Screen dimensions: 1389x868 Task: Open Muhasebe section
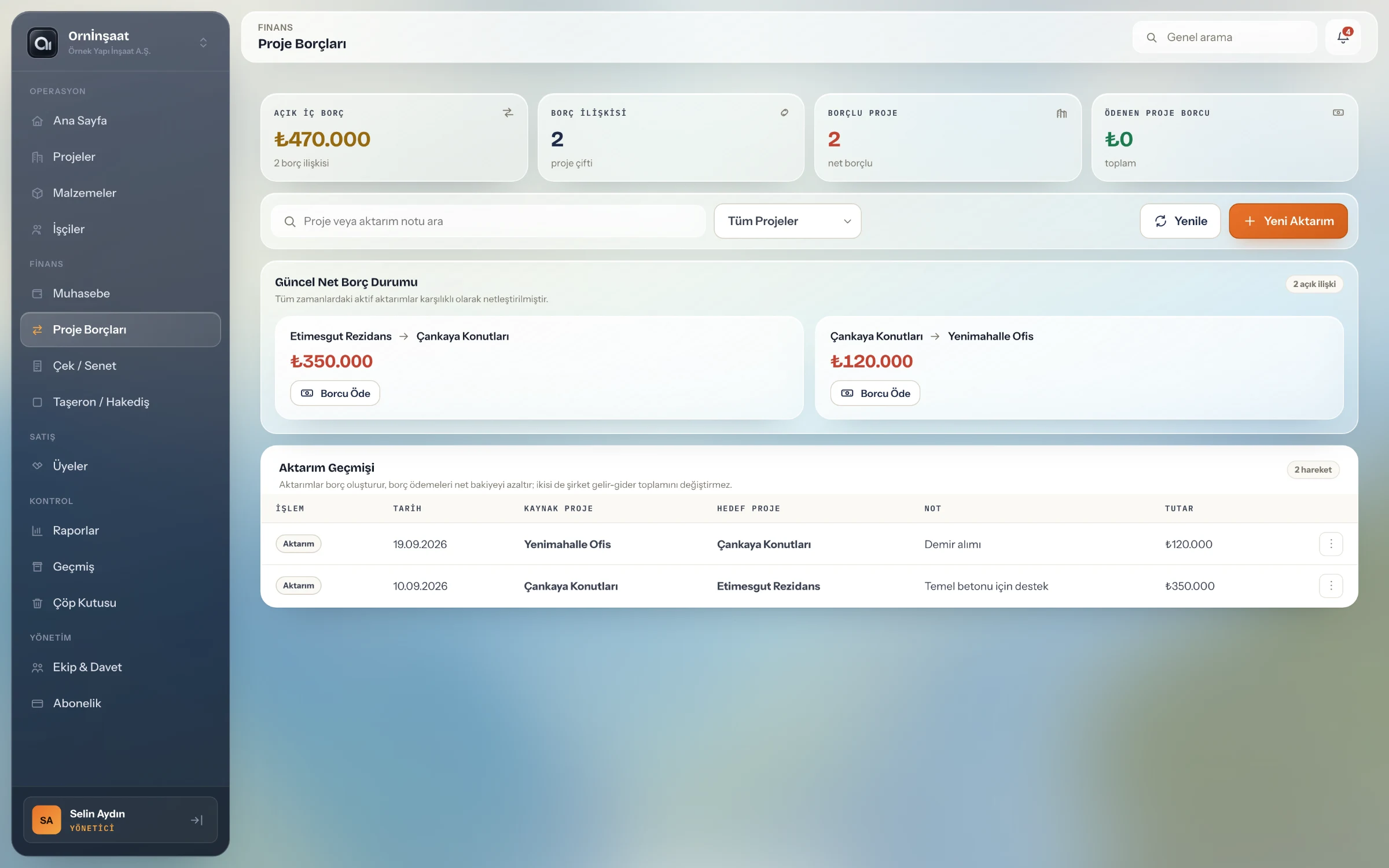tap(120, 293)
